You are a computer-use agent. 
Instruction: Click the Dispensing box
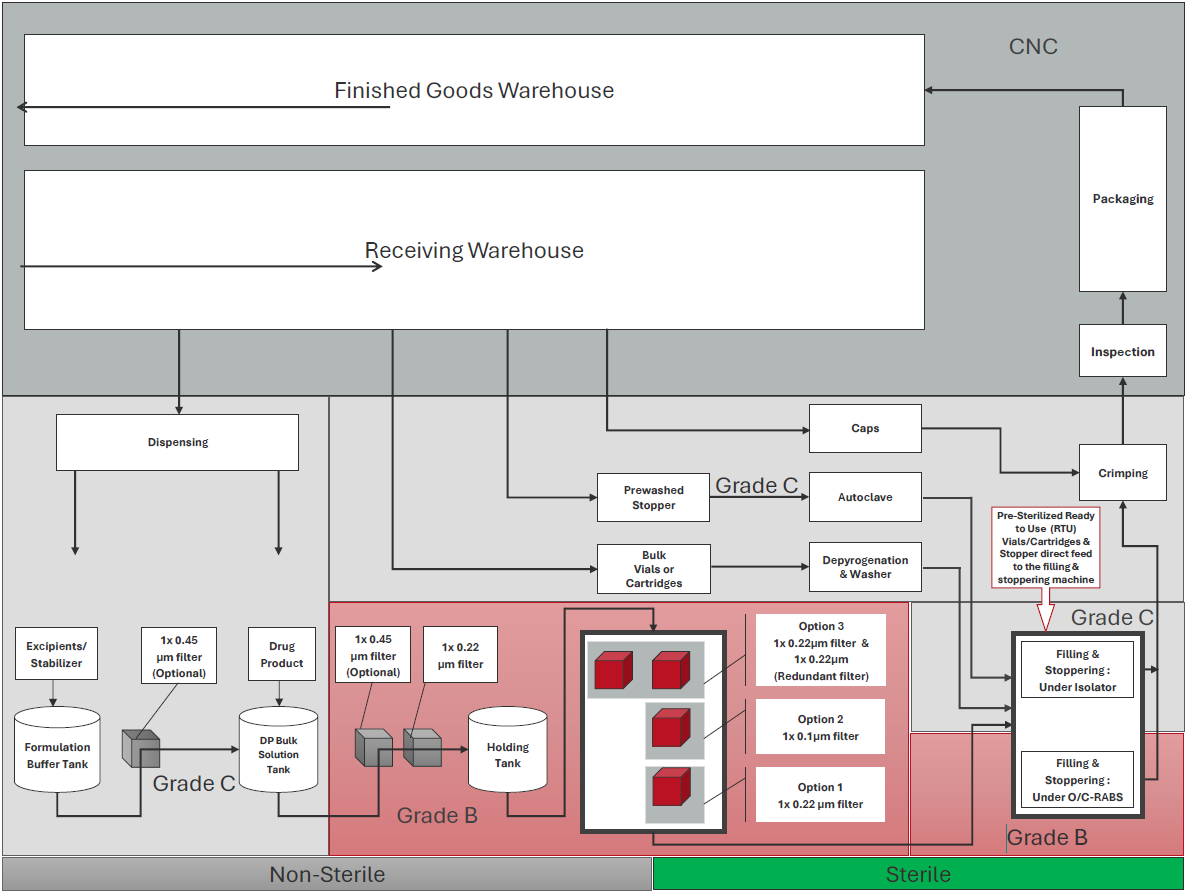[177, 442]
